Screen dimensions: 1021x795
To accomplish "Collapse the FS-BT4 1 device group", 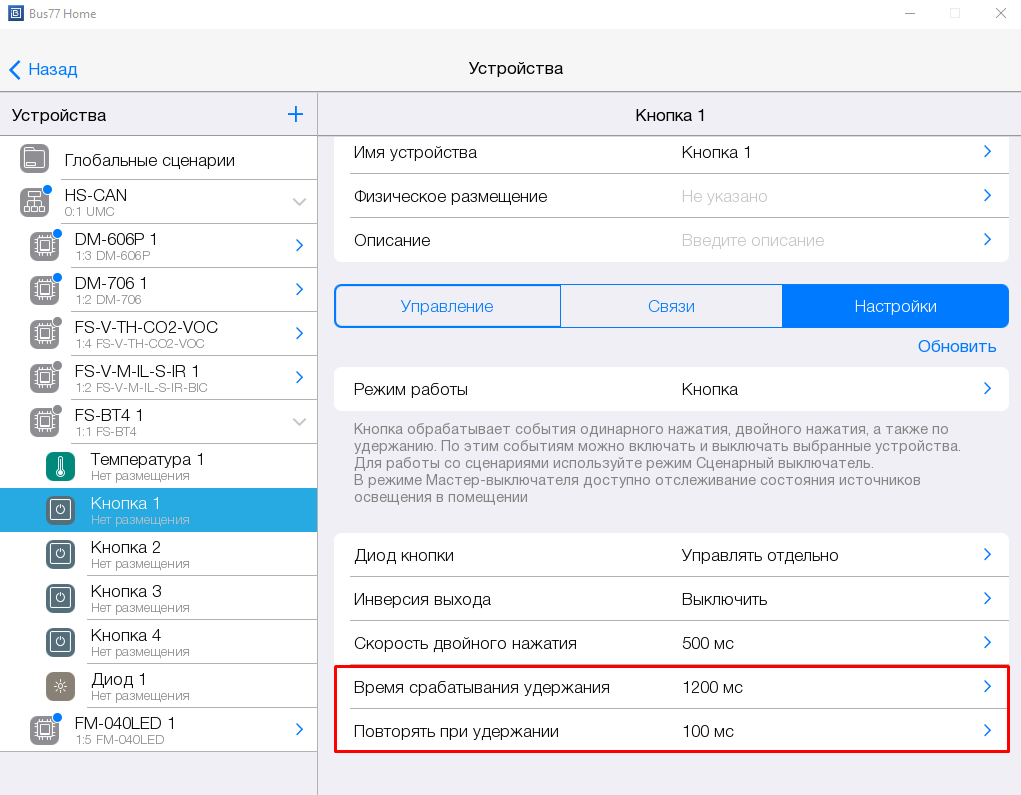I will click(299, 422).
